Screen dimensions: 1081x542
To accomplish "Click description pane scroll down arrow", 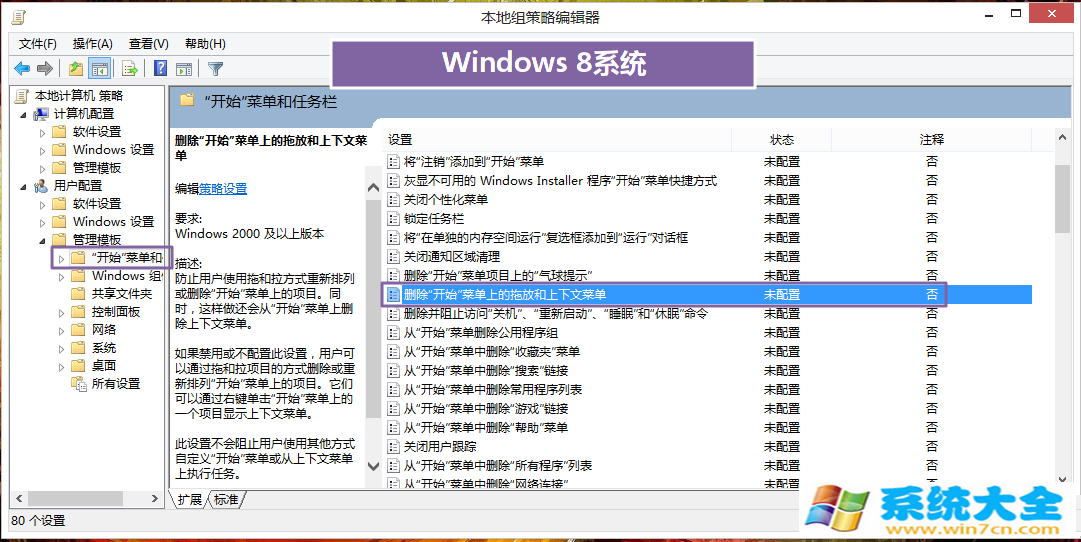I will [374, 465].
